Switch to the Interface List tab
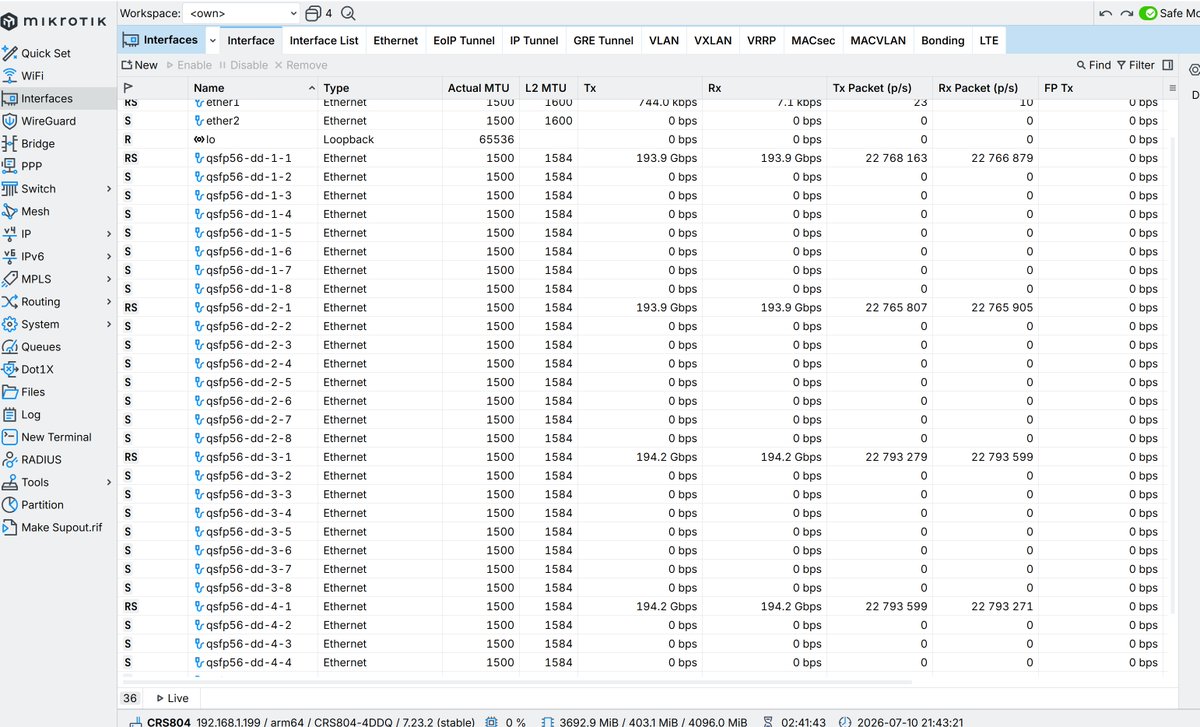The width and height of the screenshot is (1200, 727). coord(324,41)
